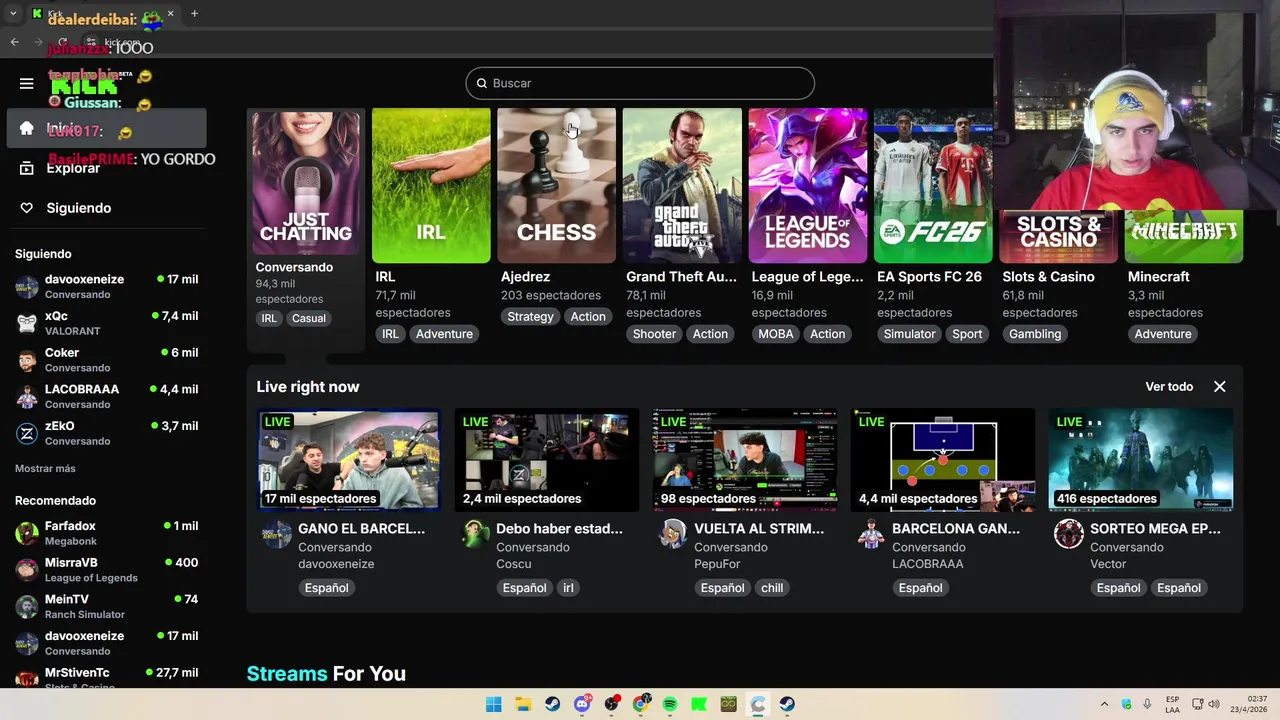The width and height of the screenshot is (1280, 720).
Task: Open EA Sports FC 26 category card
Action: click(933, 186)
